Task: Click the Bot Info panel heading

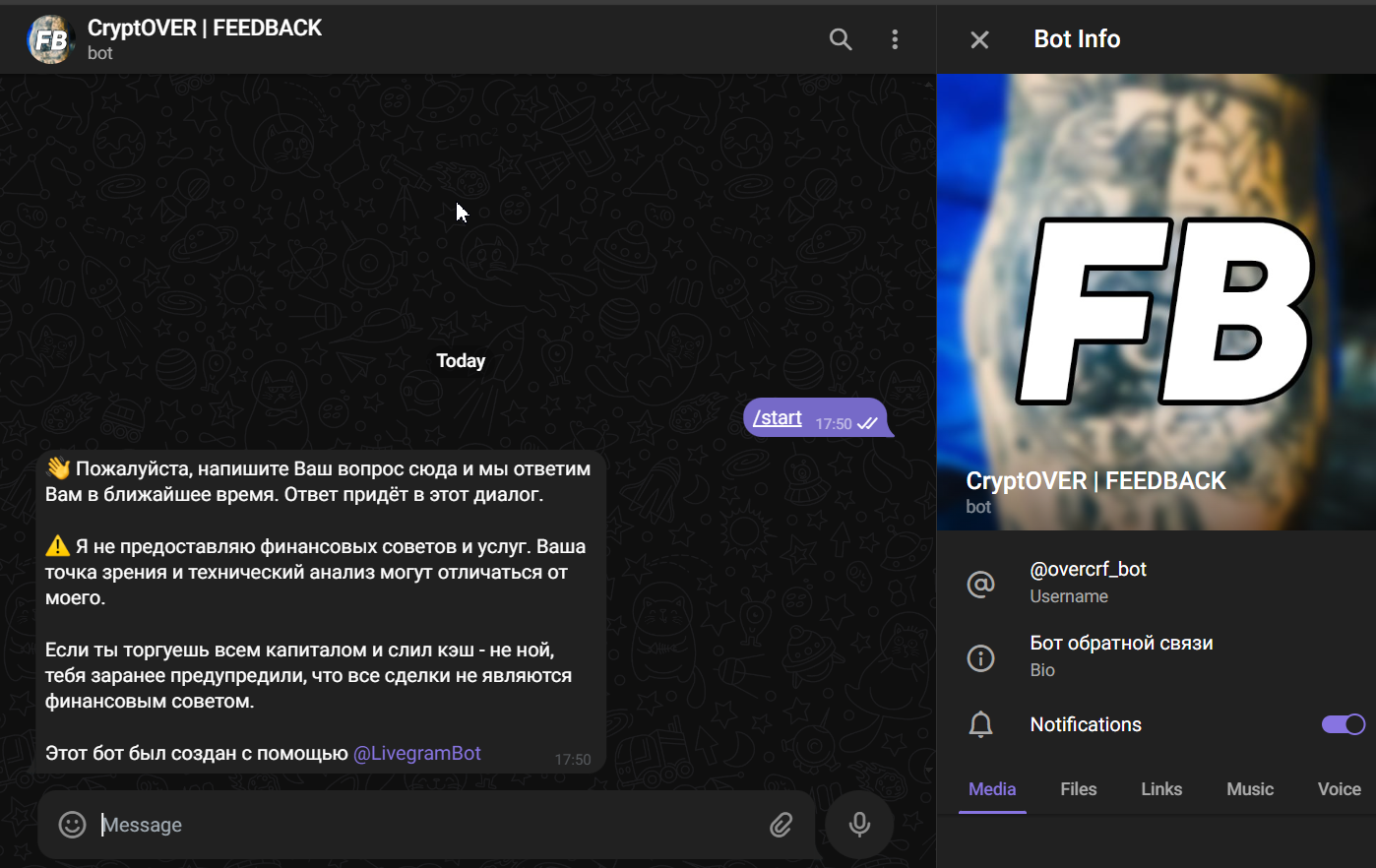Action: [1077, 39]
